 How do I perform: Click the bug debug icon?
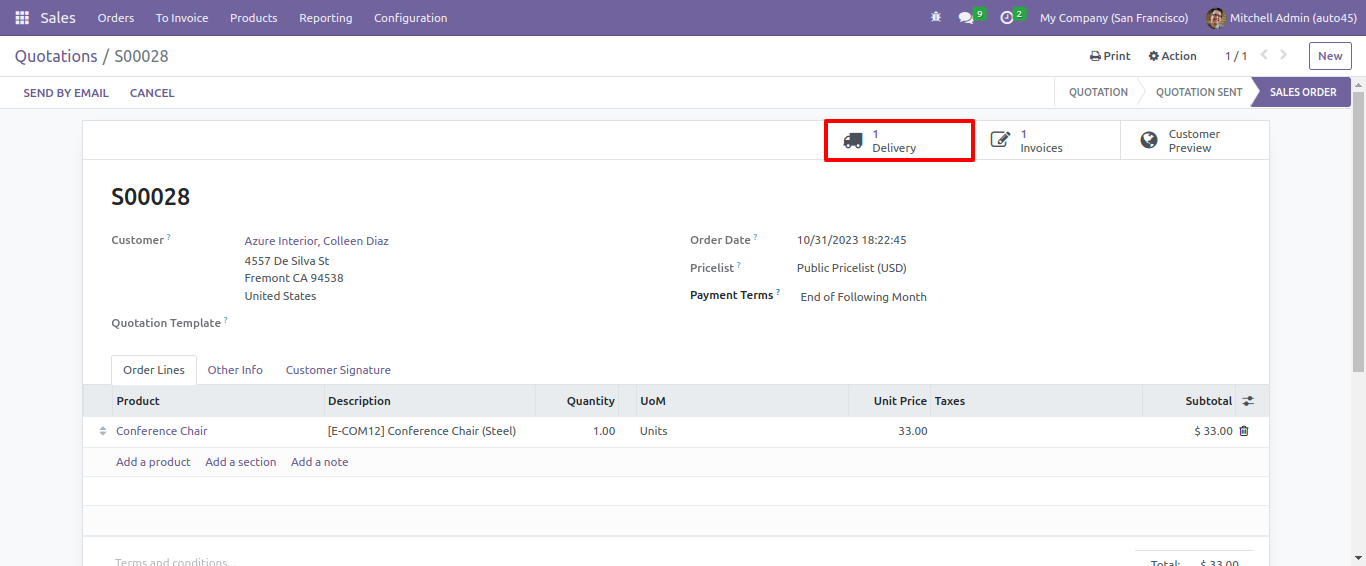coord(936,18)
